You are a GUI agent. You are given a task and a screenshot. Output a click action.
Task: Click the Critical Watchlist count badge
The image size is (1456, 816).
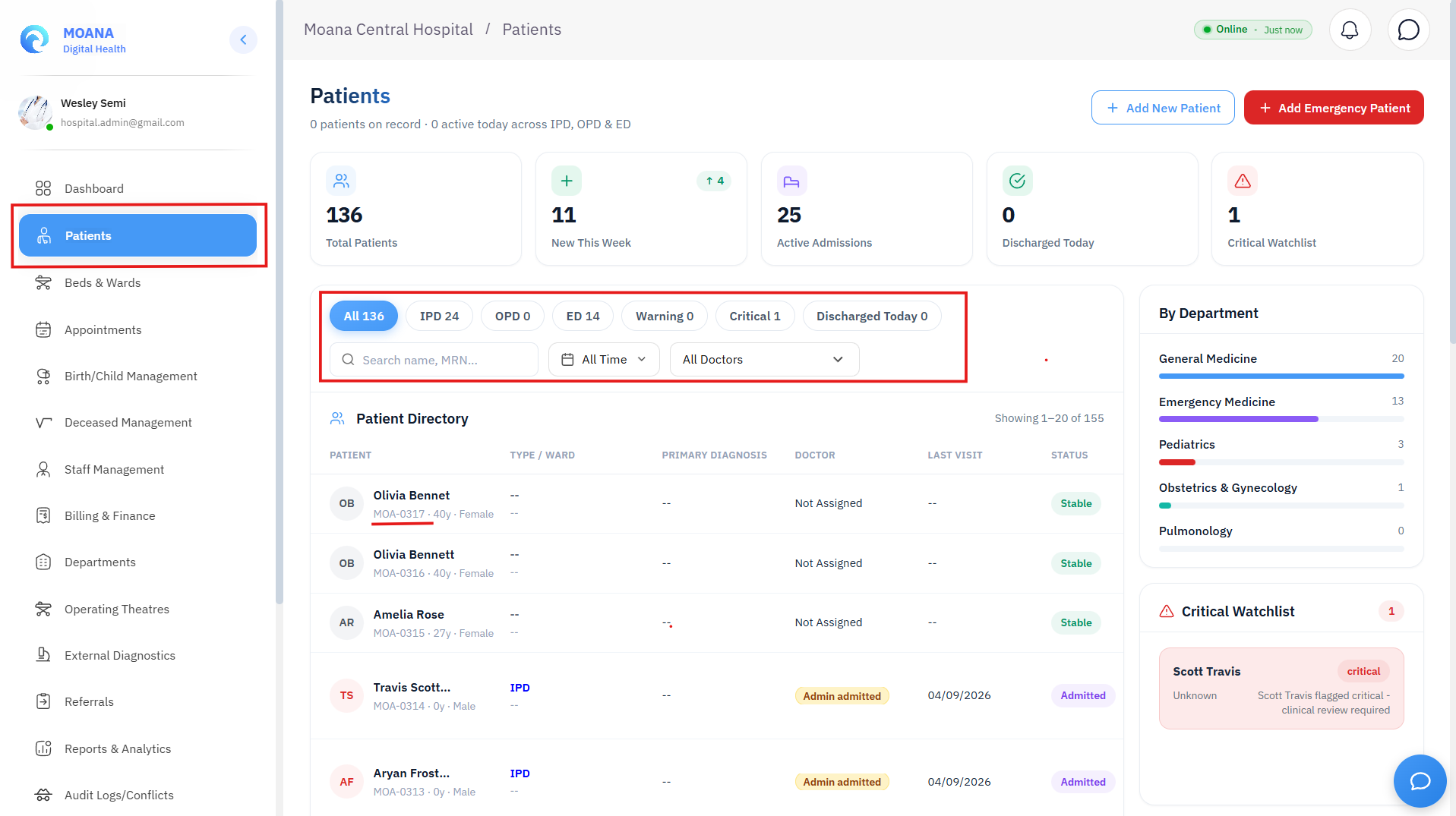1391,611
